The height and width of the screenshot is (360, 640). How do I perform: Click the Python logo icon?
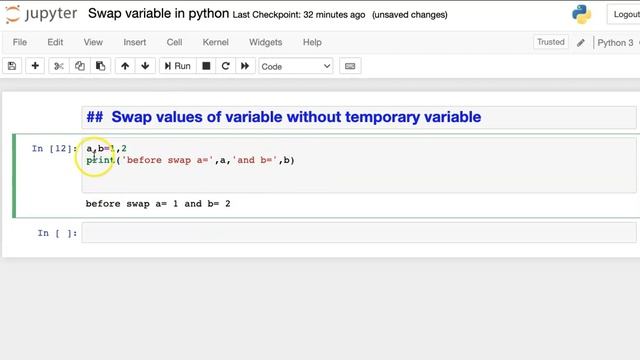[x=581, y=14]
